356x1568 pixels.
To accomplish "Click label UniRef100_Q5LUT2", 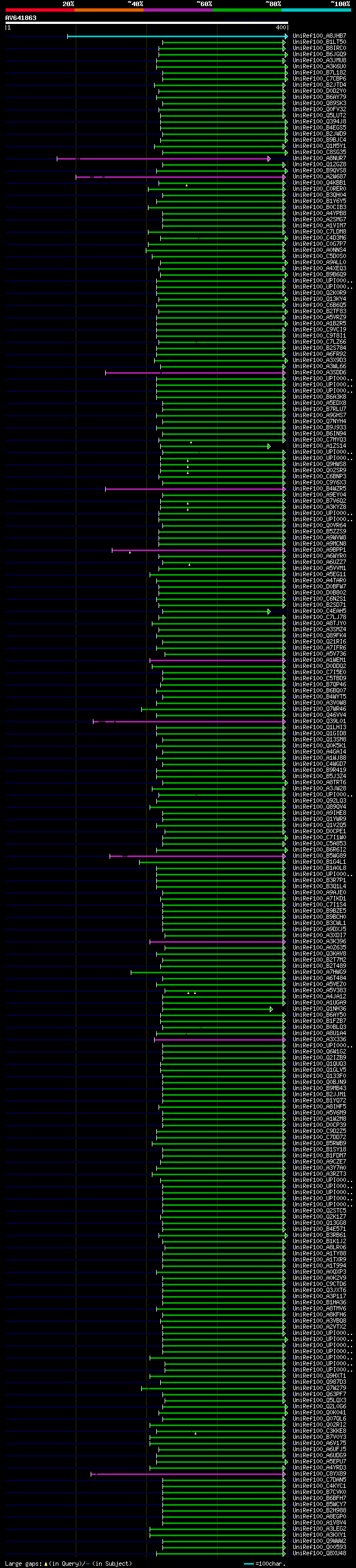I will [319, 116].
